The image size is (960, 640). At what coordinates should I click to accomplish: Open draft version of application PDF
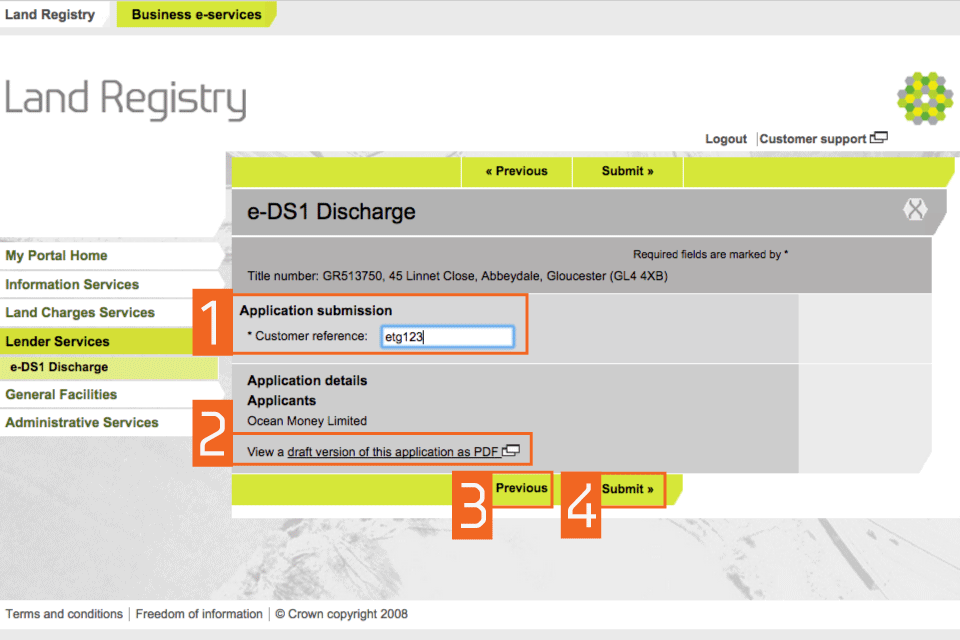(393, 452)
